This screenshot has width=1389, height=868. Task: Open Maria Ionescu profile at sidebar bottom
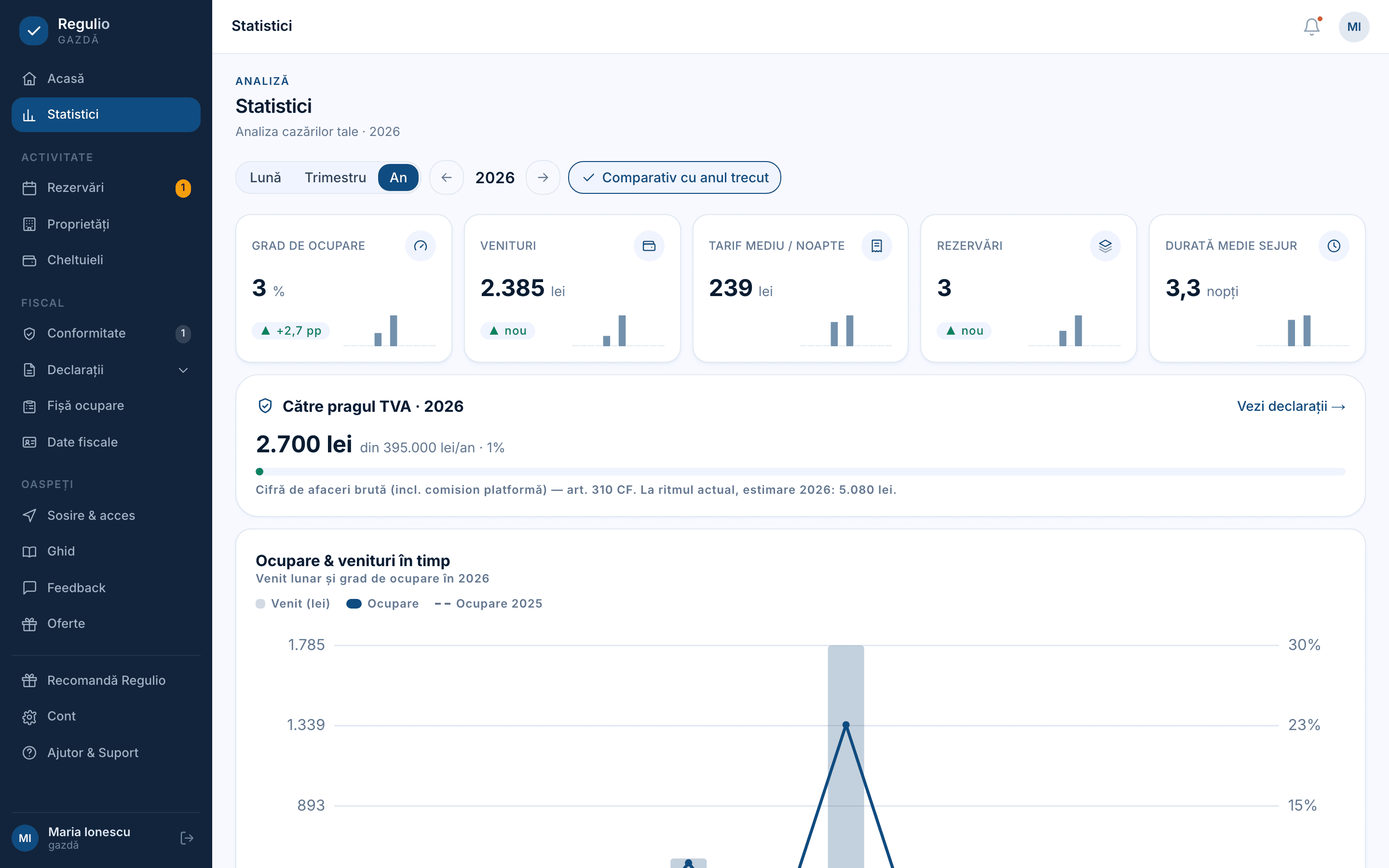click(x=89, y=838)
